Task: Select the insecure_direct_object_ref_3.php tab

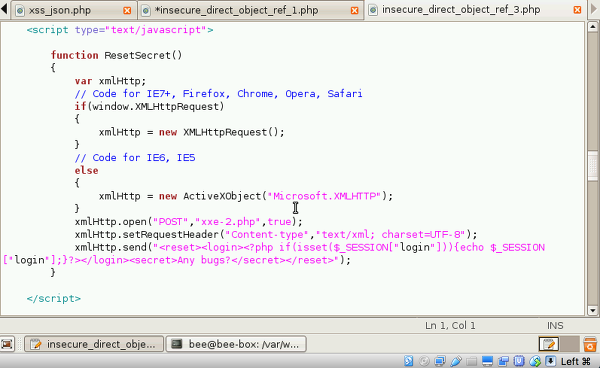Action: tap(474, 10)
